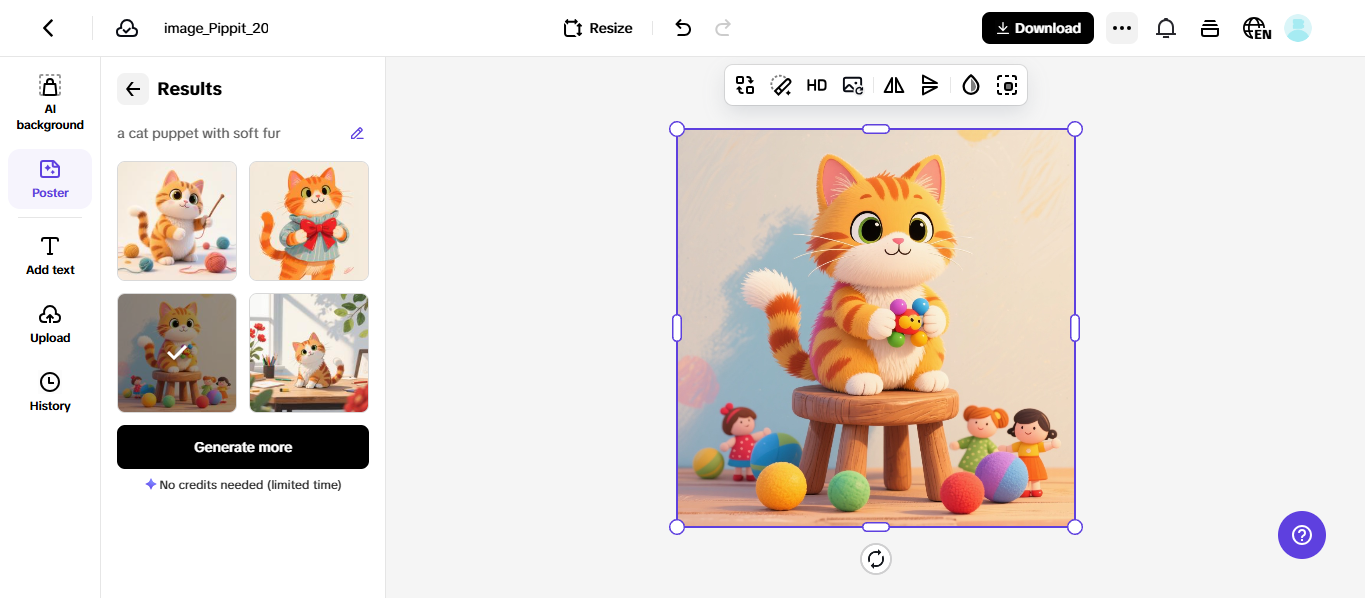Flip the cat image vertically
1365x598 pixels.
click(x=930, y=85)
